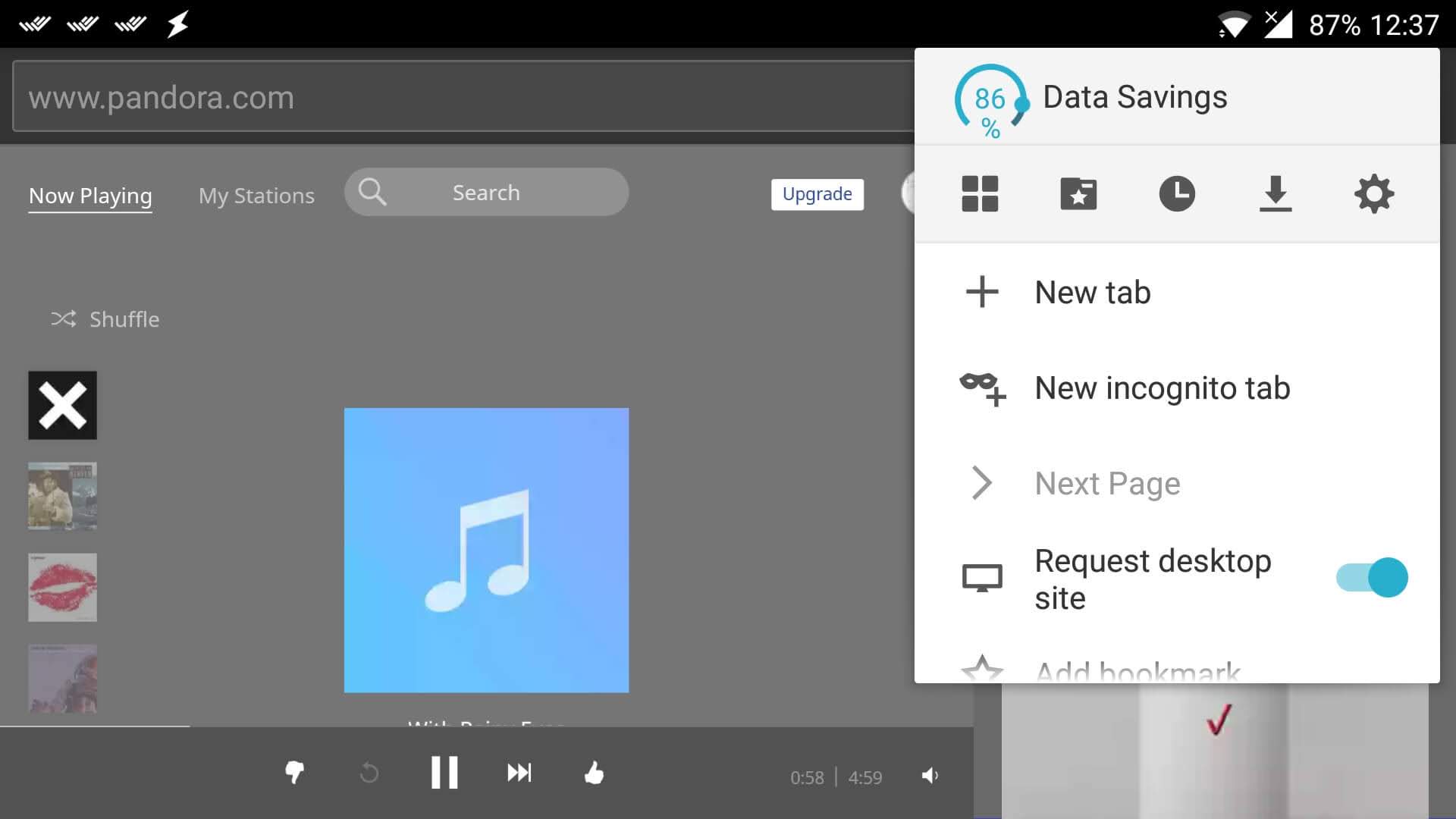
Task: Click the Pandora Search field
Action: [x=485, y=193]
